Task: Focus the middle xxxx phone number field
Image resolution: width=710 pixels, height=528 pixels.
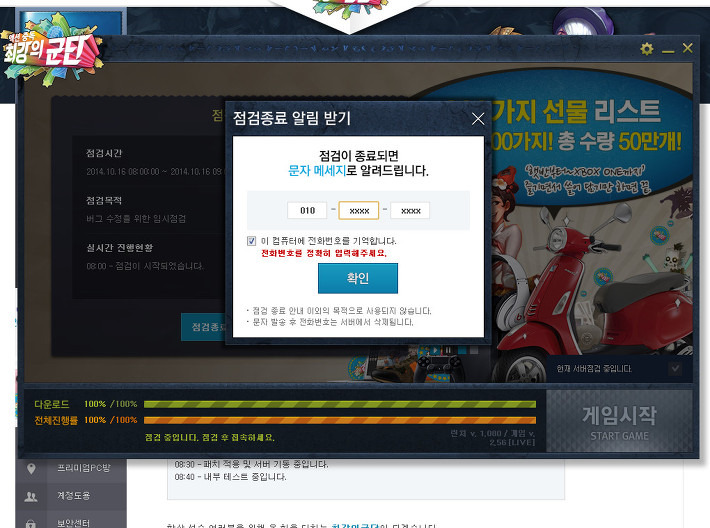Action: click(359, 211)
